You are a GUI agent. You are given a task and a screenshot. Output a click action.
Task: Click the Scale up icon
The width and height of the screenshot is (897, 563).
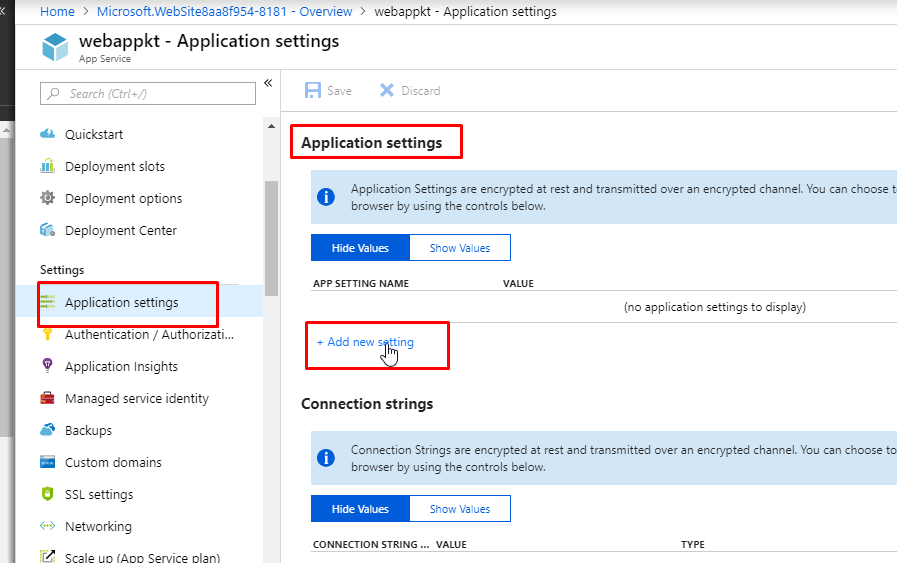click(x=47, y=556)
